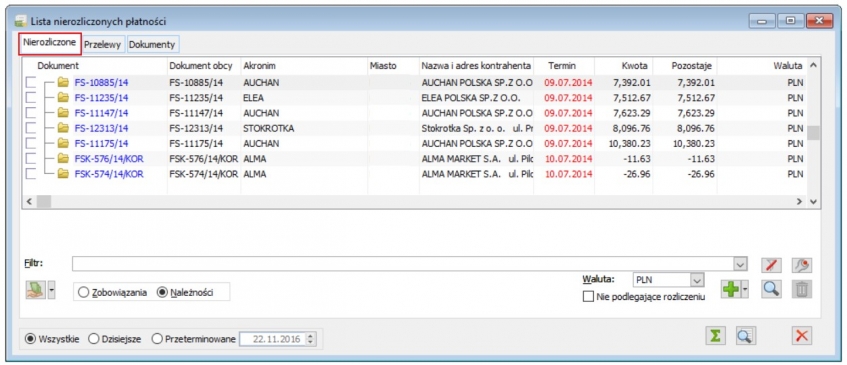Click the list's scroll down arrow
This screenshot has width=847, height=365.
click(814, 201)
